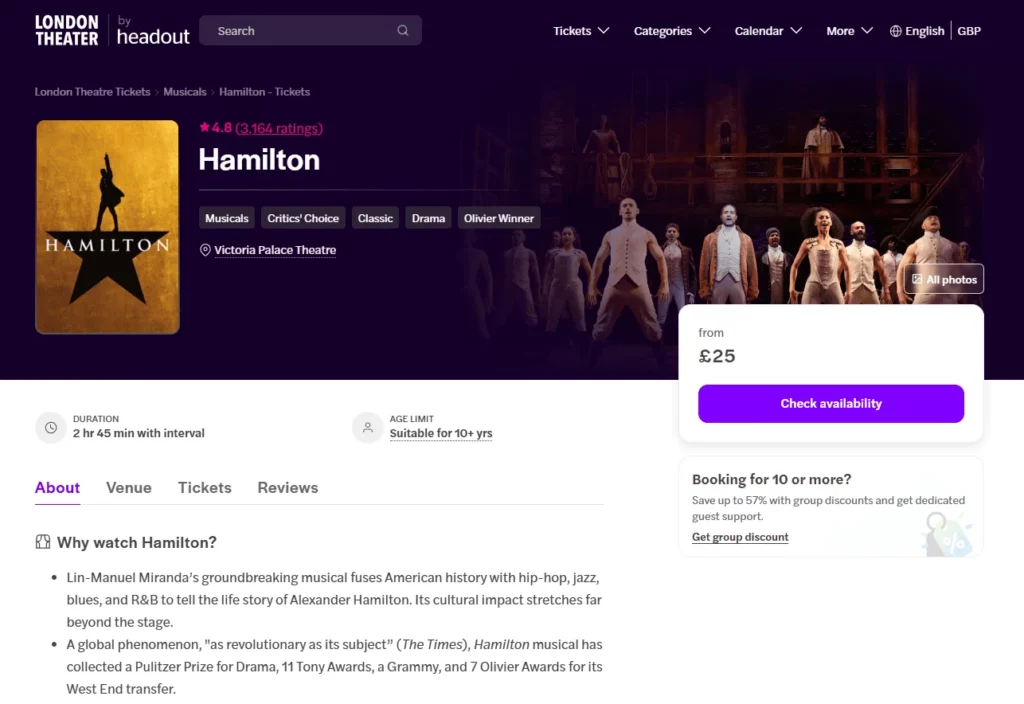Click the star rating icon
The height and width of the screenshot is (704, 1024).
204,128
